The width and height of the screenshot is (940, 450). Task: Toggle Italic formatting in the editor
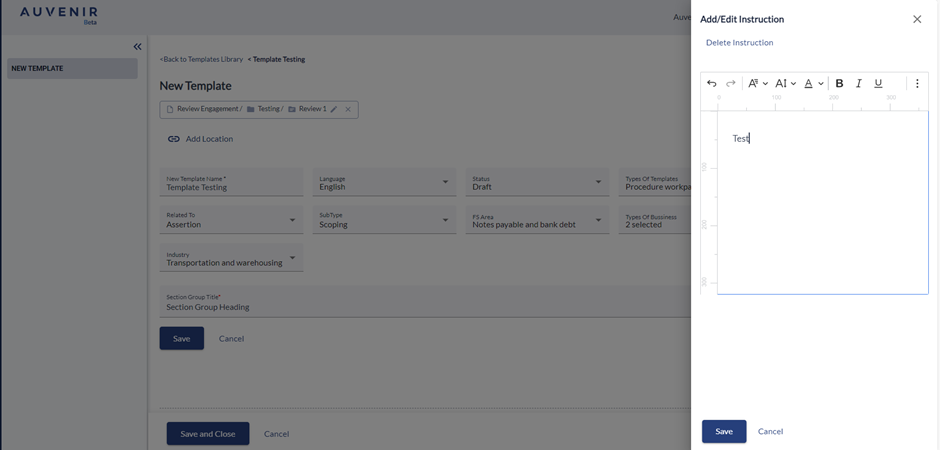coord(858,84)
